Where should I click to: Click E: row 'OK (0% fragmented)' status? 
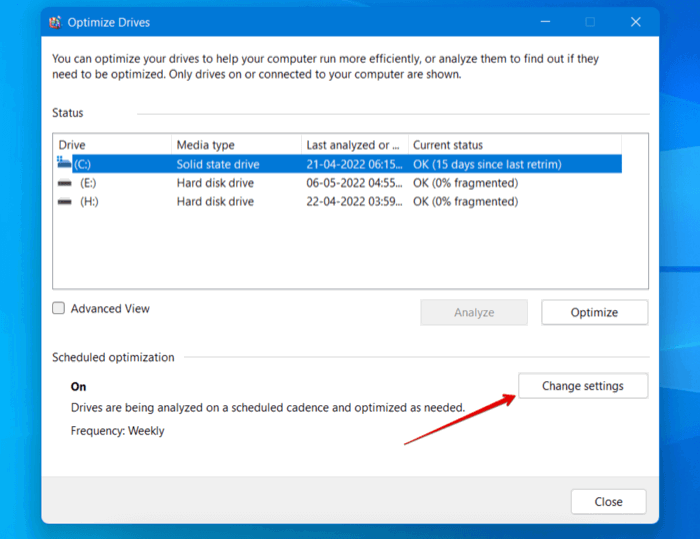pos(465,183)
